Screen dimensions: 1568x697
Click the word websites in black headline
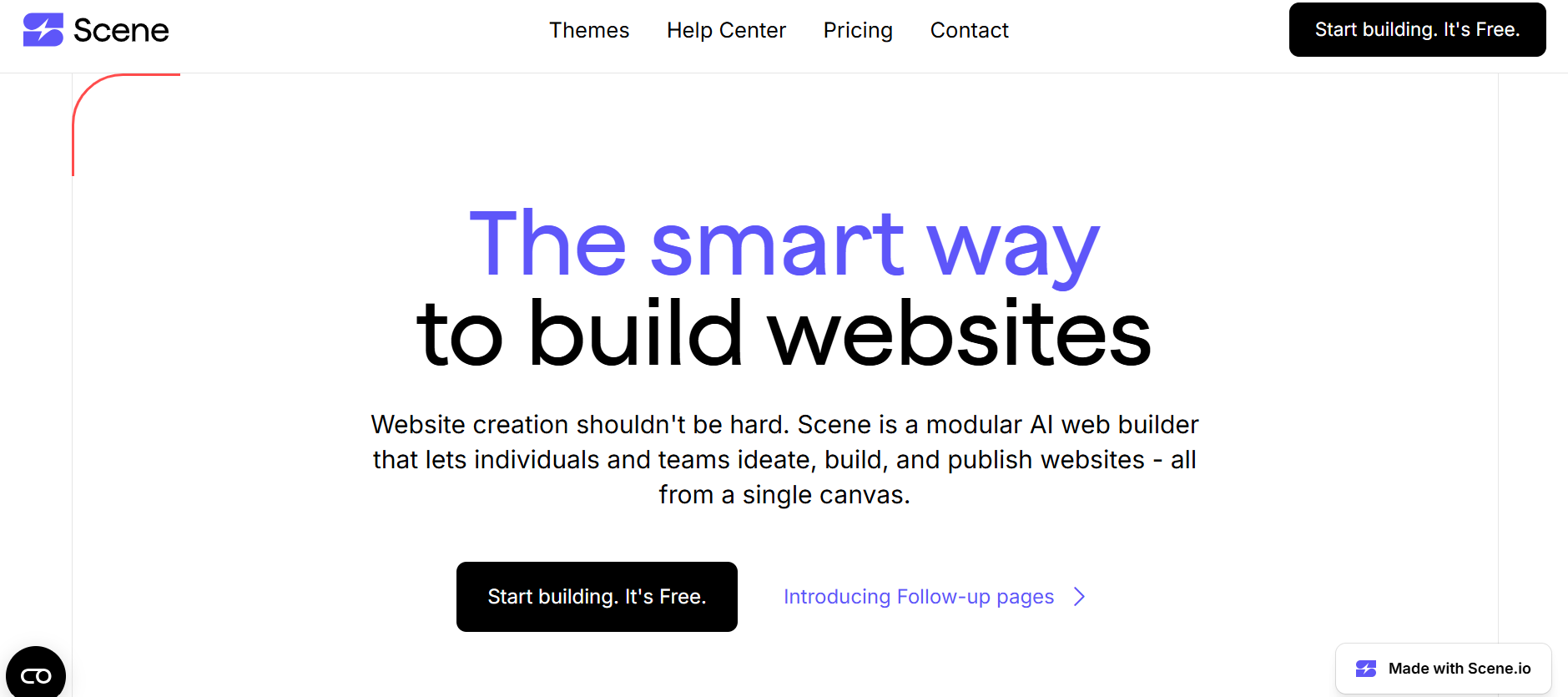click(x=960, y=334)
